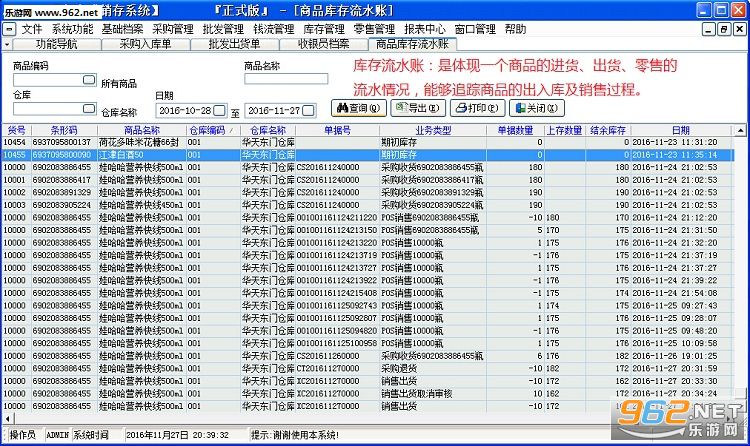Sort by 仓库名称 column header
The width and height of the screenshot is (750, 446).
pos(268,130)
